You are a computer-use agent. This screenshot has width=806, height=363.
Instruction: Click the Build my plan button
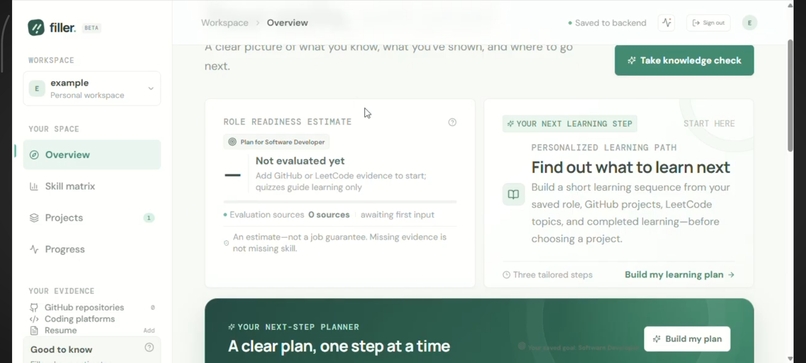pyautogui.click(x=687, y=339)
